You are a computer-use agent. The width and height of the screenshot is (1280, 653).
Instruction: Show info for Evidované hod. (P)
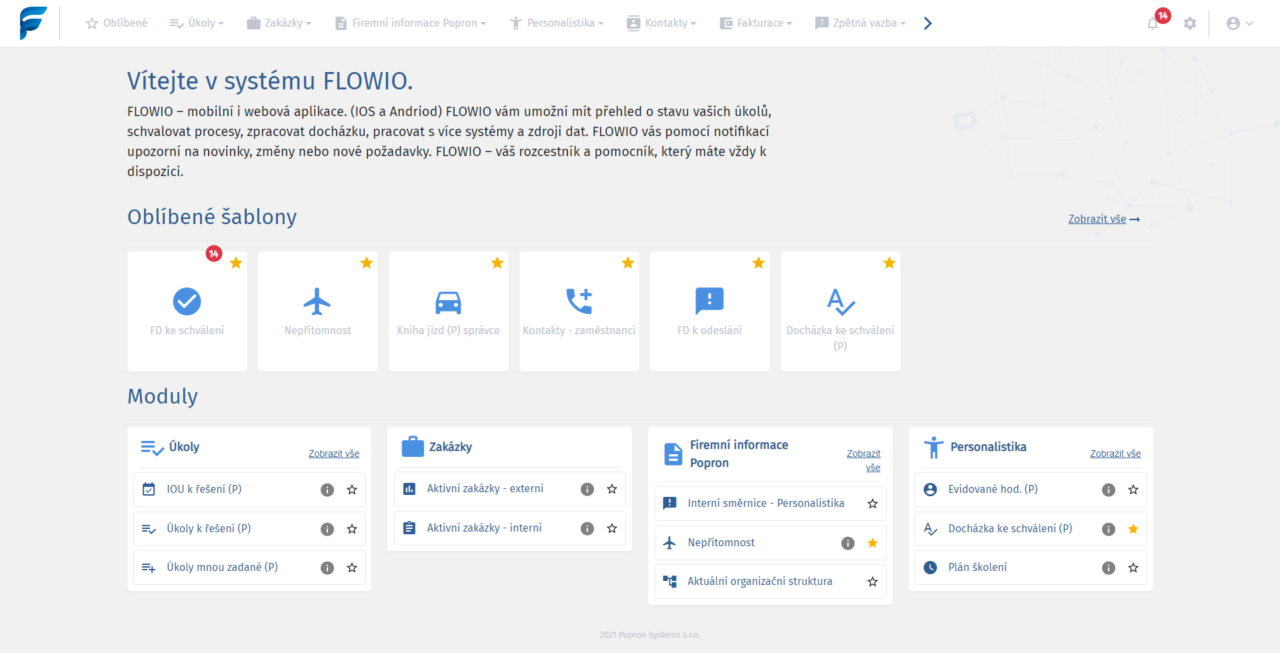[x=1108, y=490]
